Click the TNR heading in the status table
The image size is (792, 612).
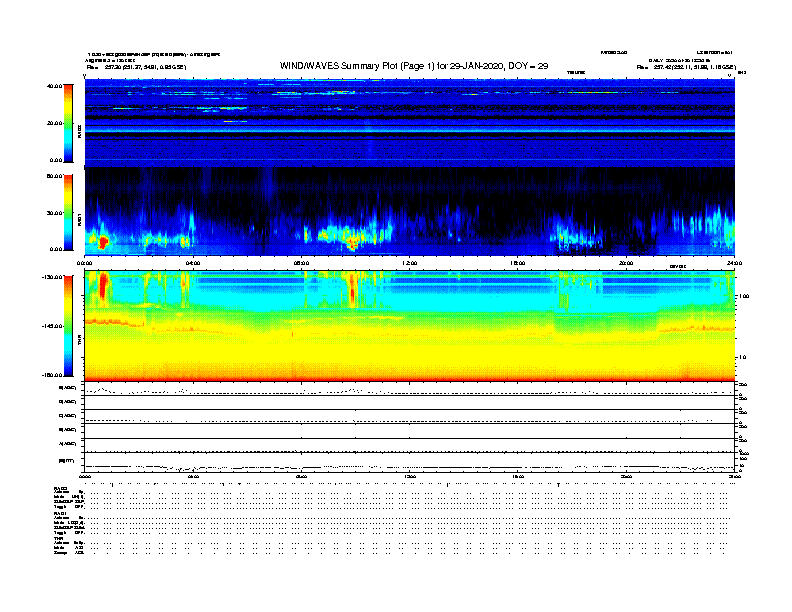click(58, 538)
